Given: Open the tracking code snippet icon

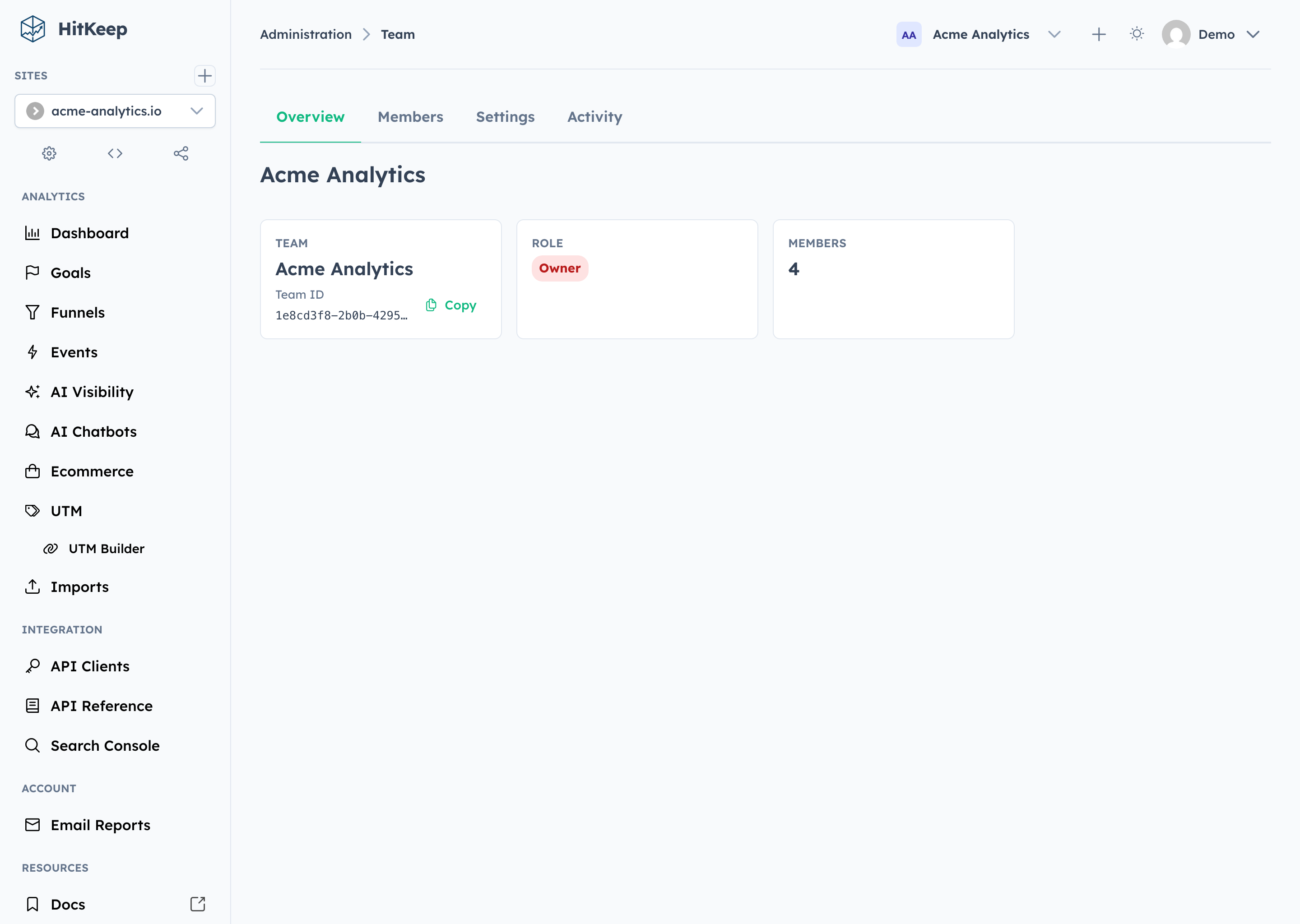Looking at the screenshot, I should coord(115,153).
